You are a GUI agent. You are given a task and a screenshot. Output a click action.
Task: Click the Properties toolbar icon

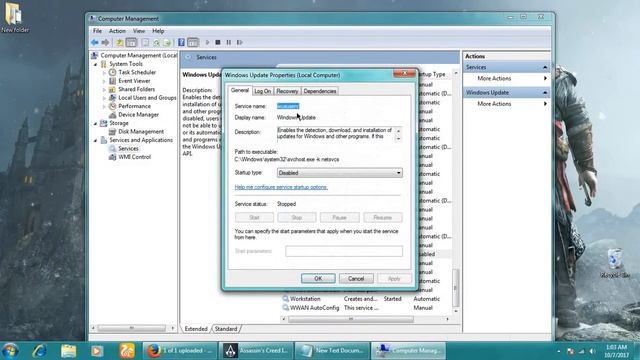coord(145,42)
